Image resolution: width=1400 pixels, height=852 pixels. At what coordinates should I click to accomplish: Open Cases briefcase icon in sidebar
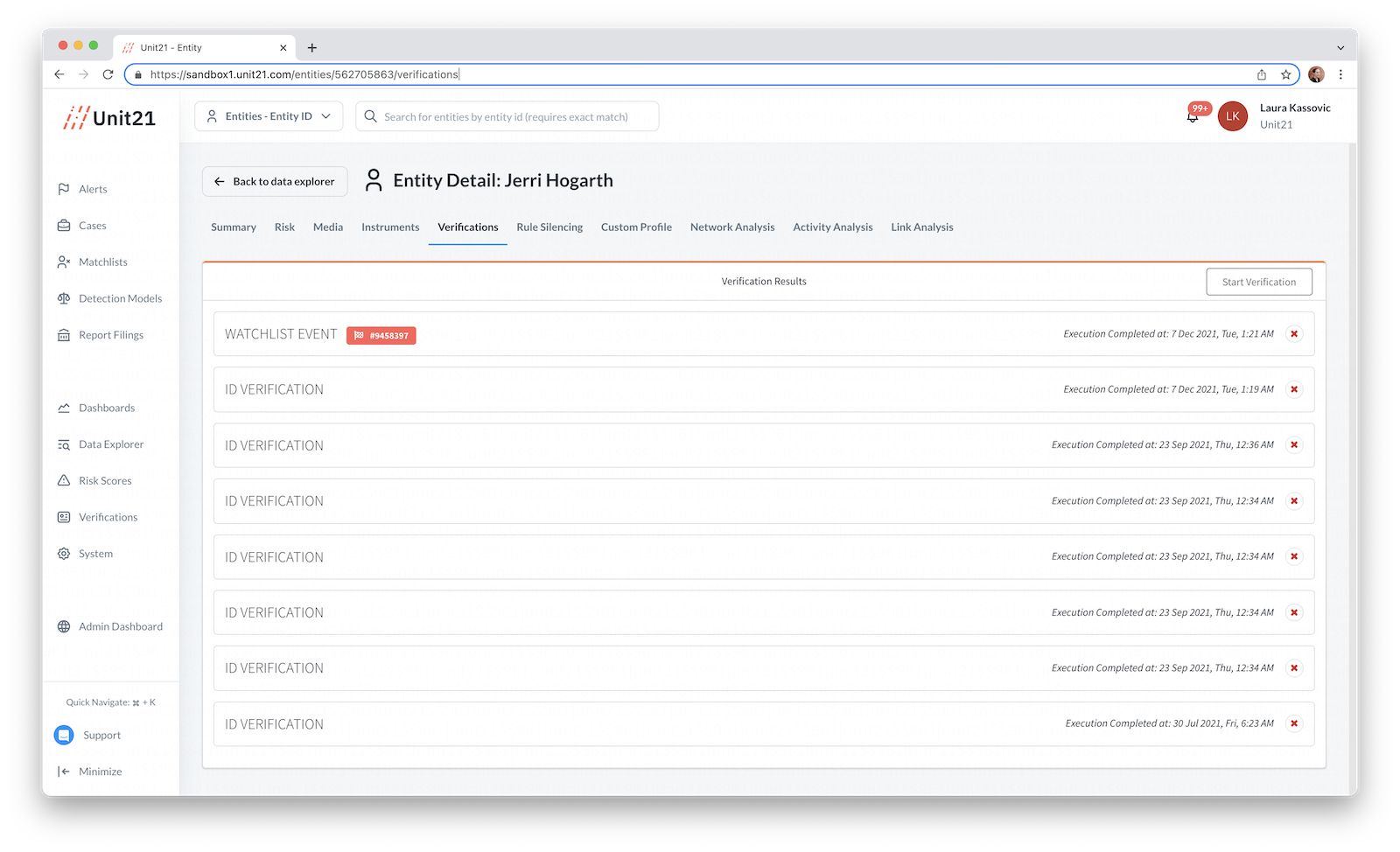coord(64,226)
